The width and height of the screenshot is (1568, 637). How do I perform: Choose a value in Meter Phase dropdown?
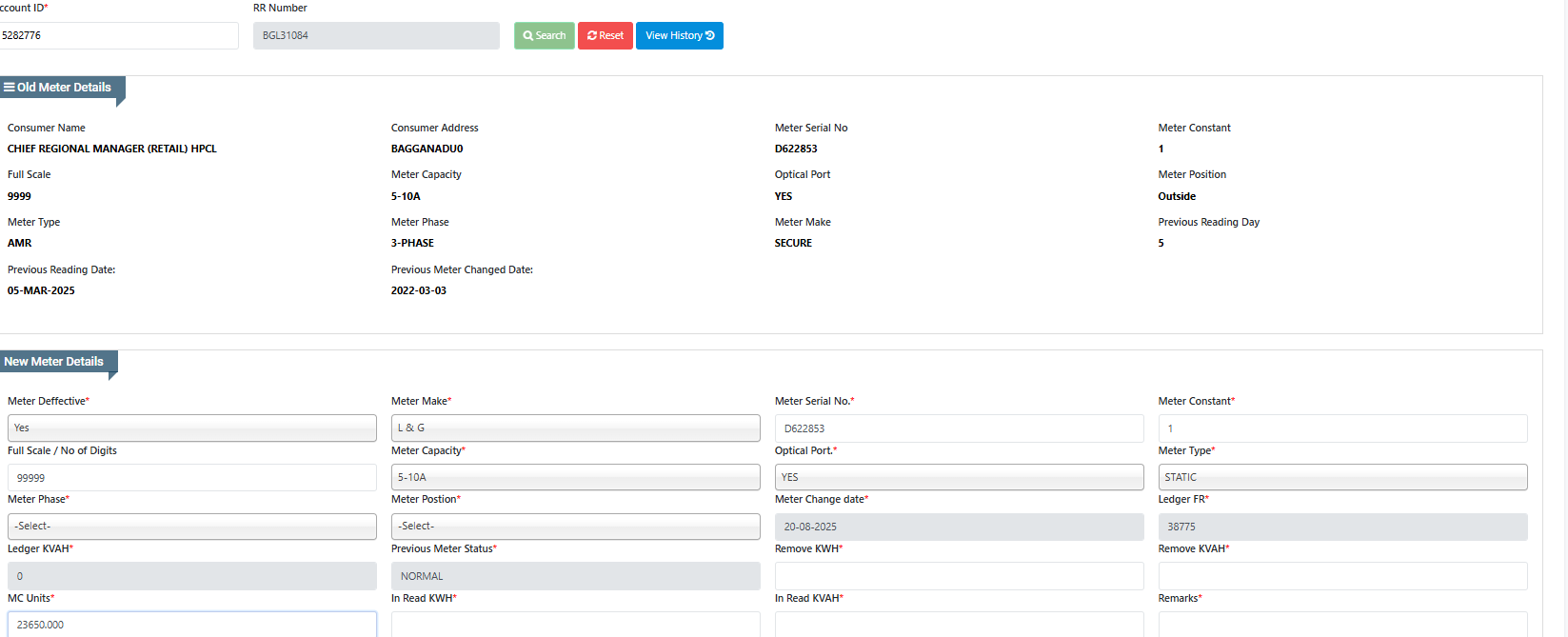191,527
